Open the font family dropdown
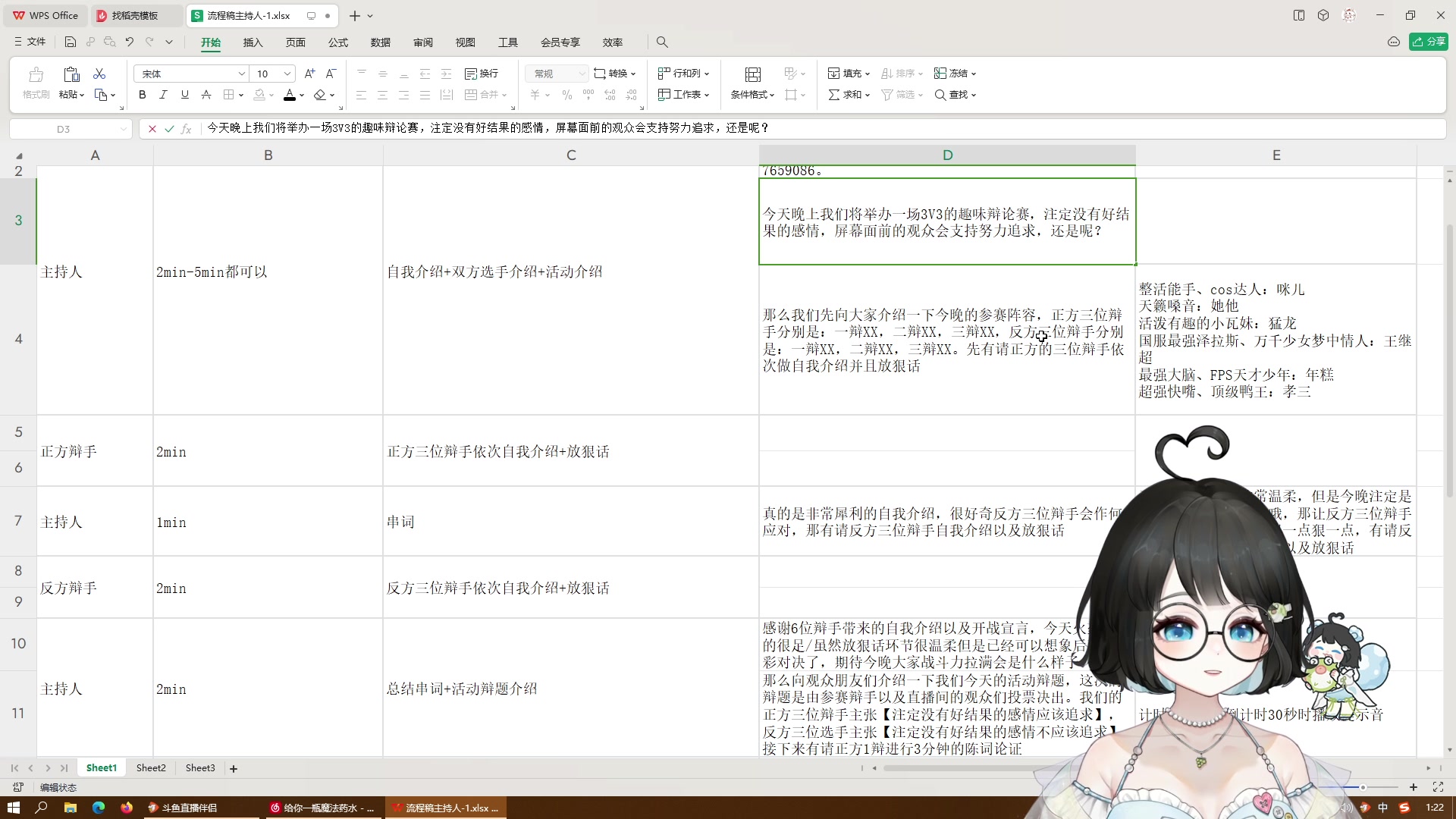The image size is (1456, 819). (241, 74)
